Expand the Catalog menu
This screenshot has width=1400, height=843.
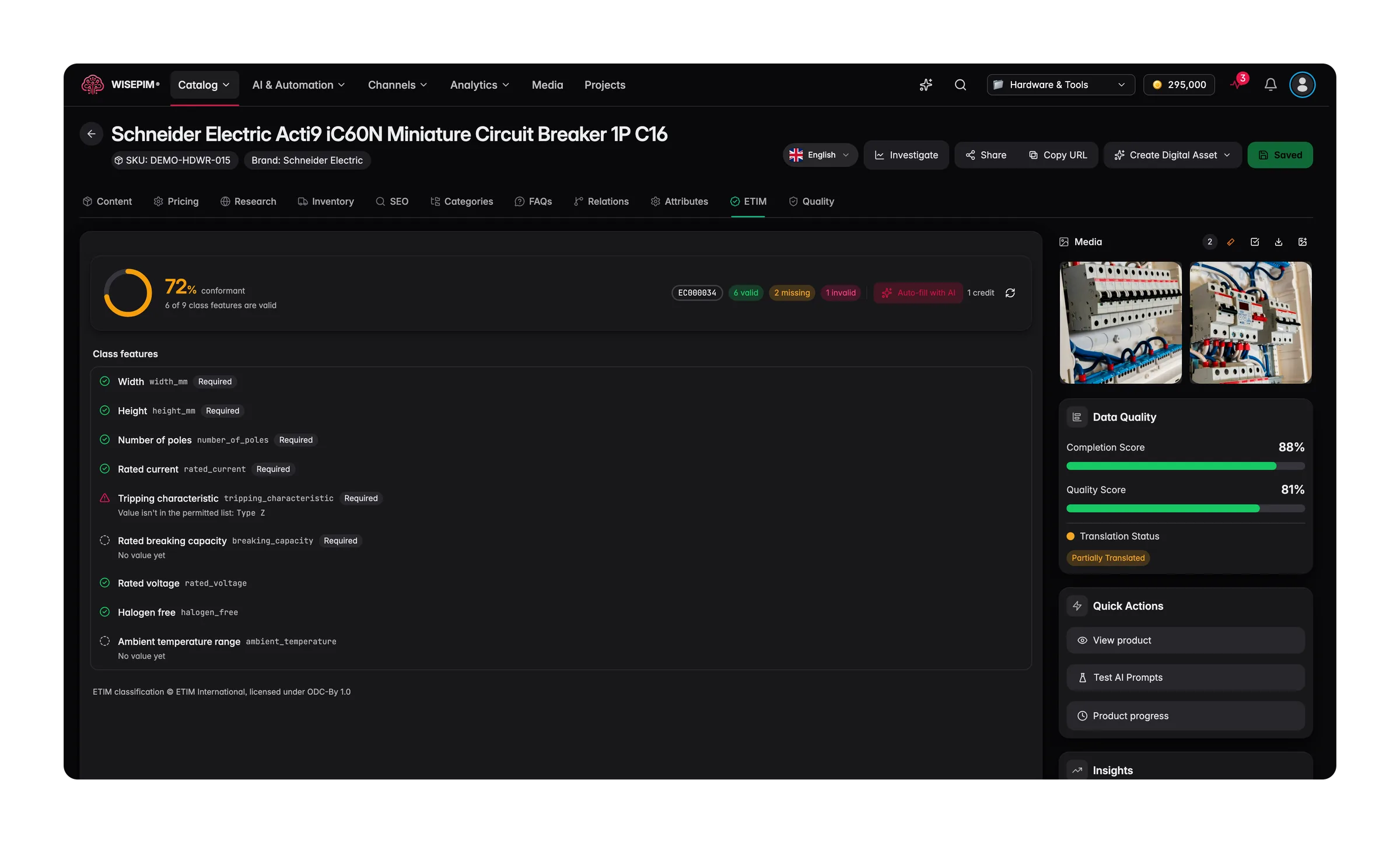[204, 85]
